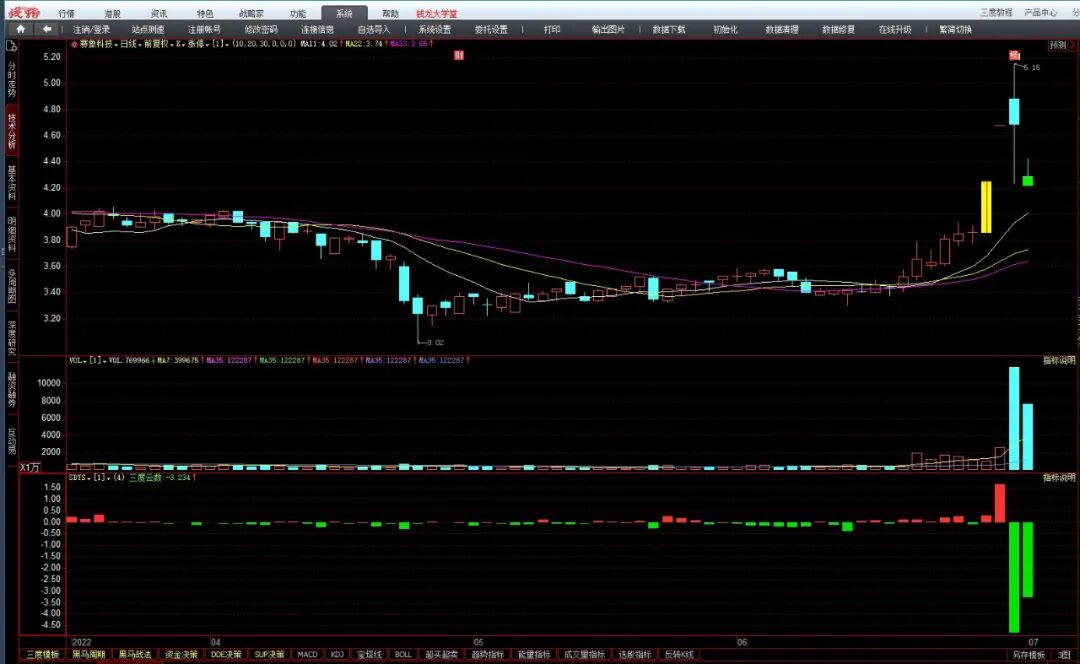Select the 趋势指标 bottom tab

[x=488, y=654]
